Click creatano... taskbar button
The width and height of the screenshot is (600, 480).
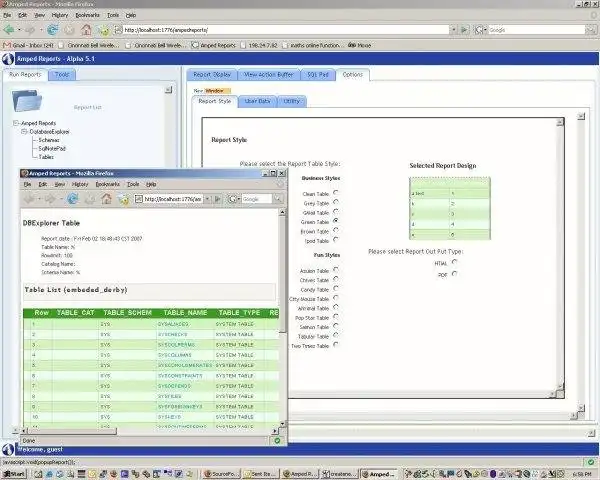pyautogui.click(x=340, y=474)
